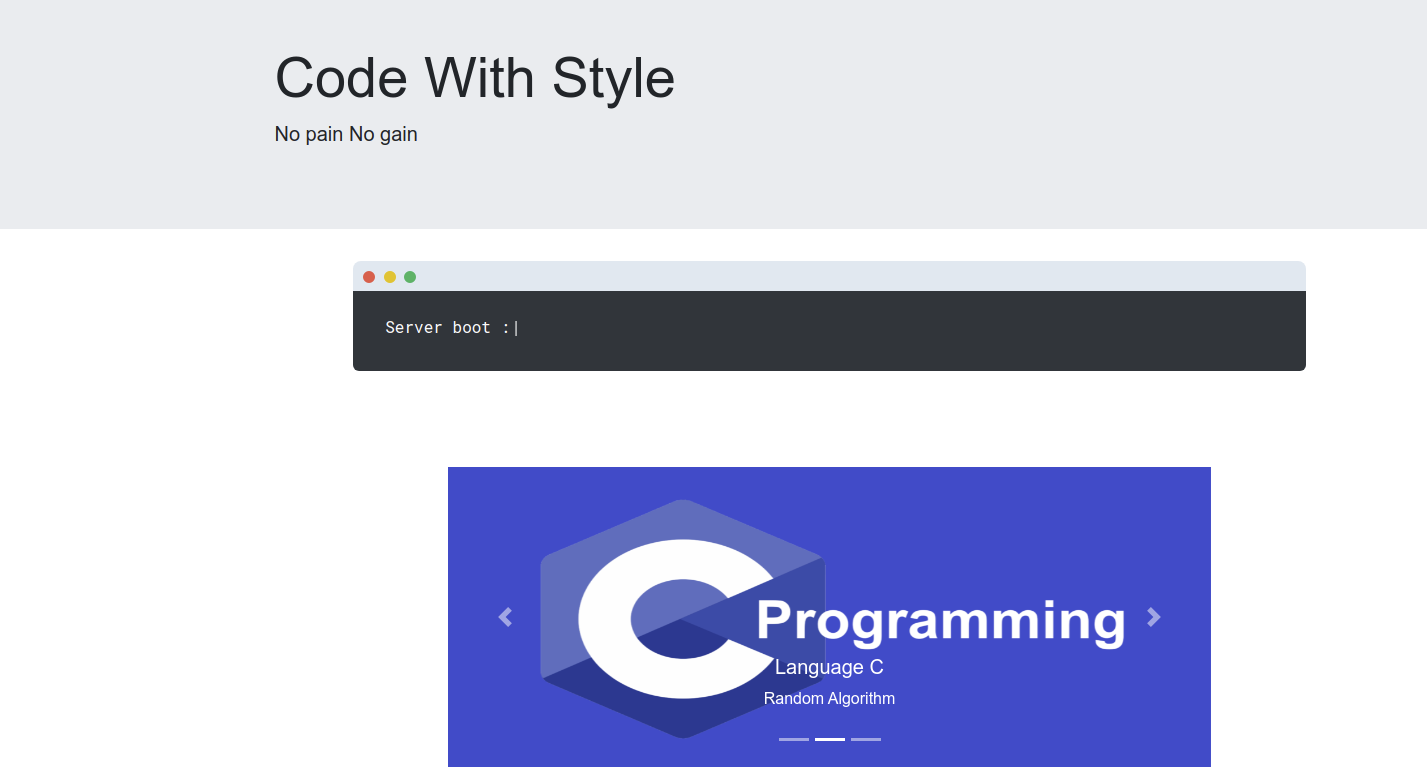Click the red dot in terminal header
The height and width of the screenshot is (782, 1427).
click(x=369, y=277)
